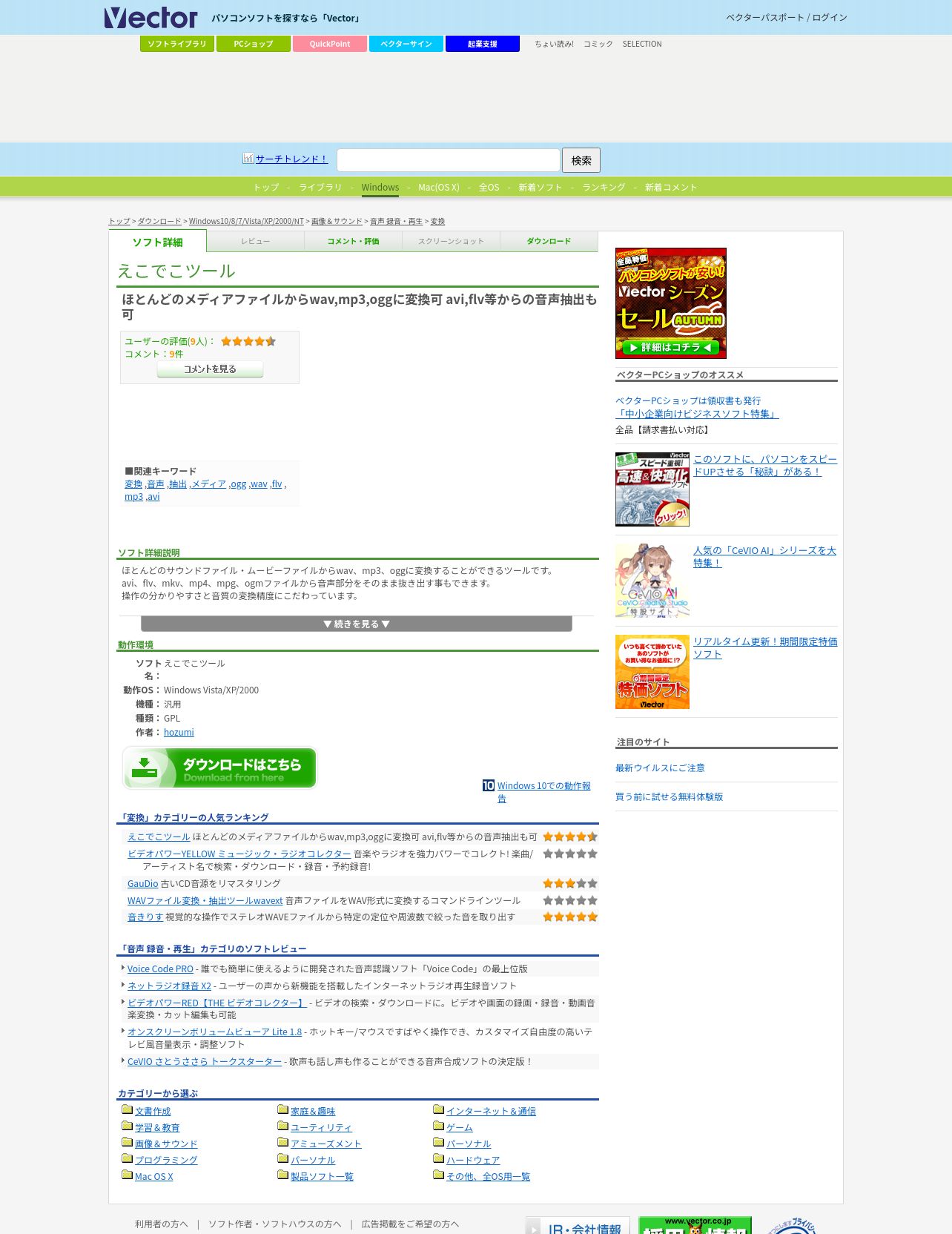Click the 検索 search button

(x=581, y=160)
